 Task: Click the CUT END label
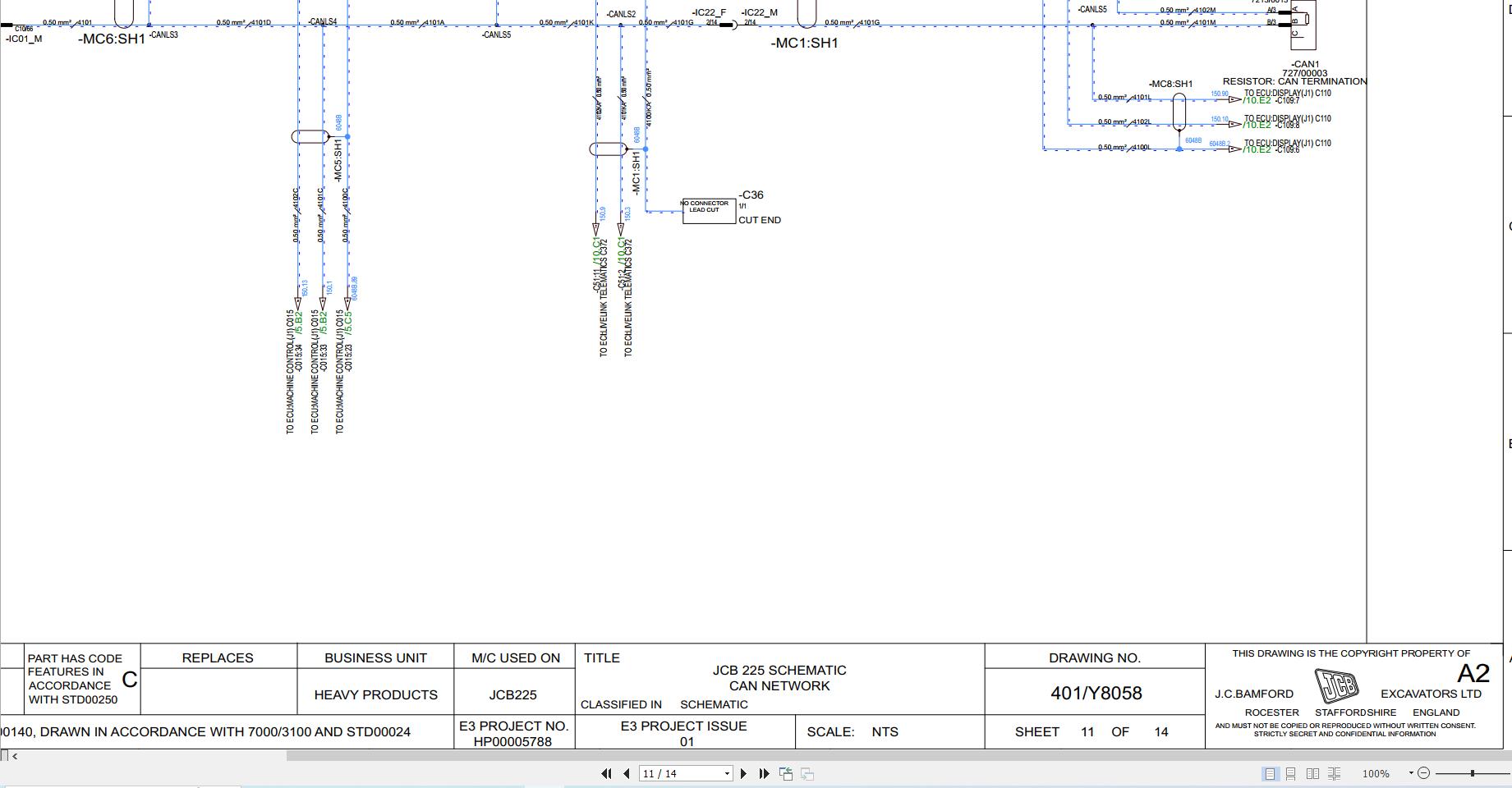760,220
